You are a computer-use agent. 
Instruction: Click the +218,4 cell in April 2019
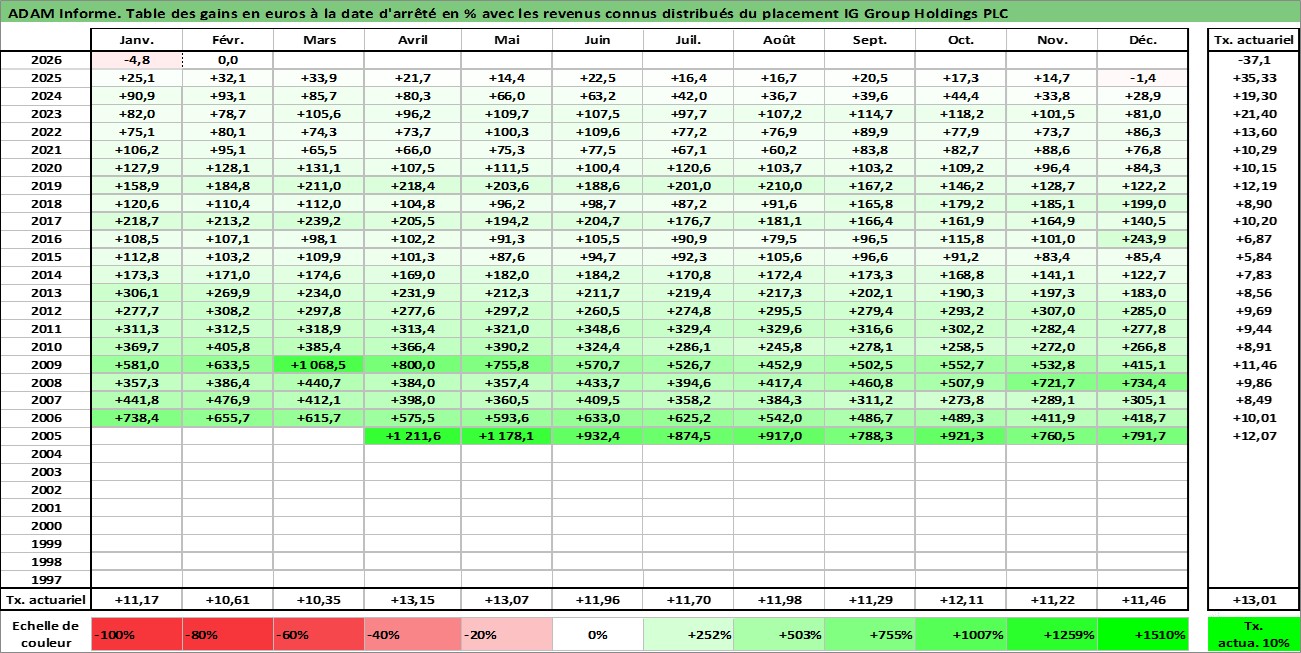point(412,185)
